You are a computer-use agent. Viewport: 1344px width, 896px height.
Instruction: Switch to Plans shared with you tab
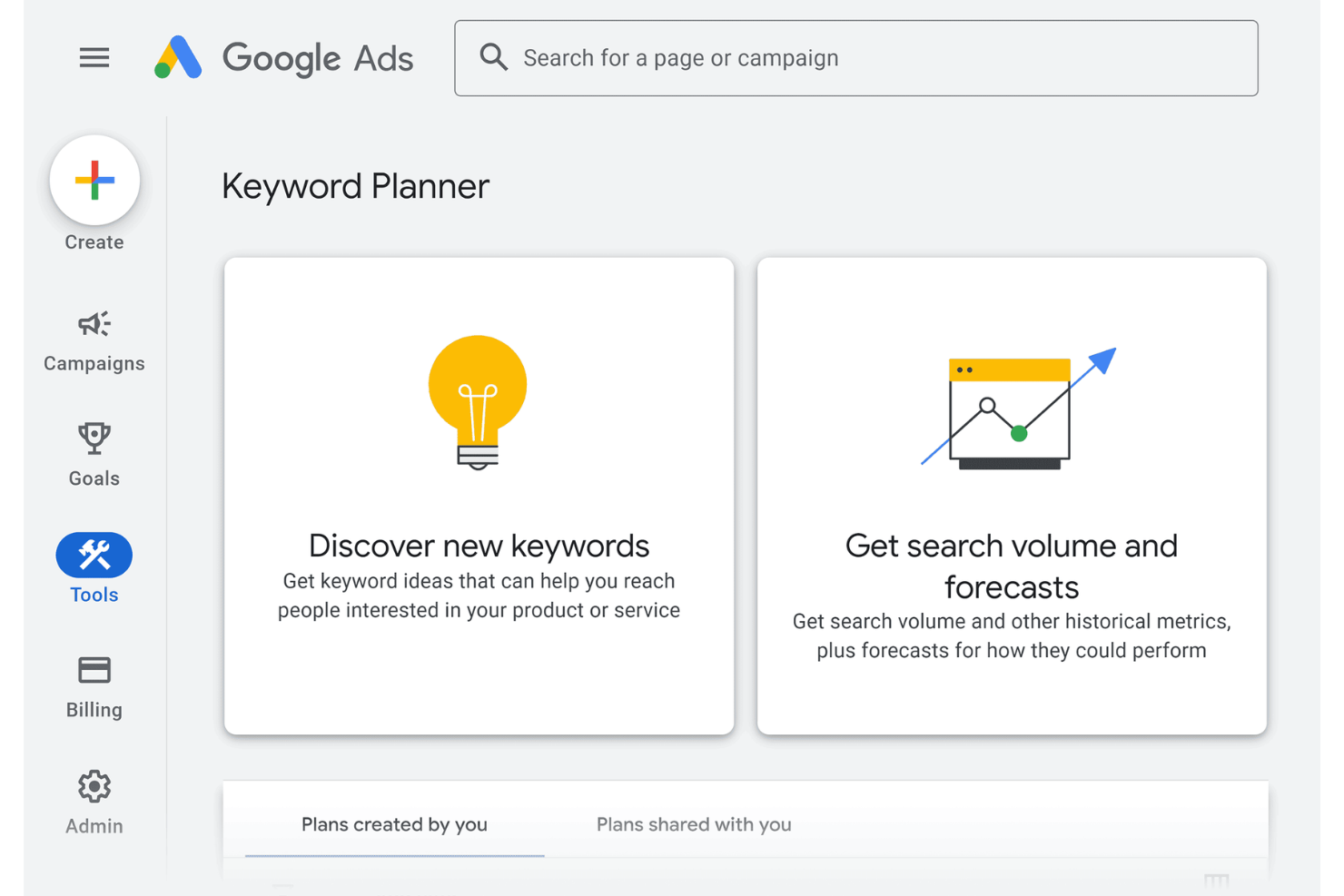tap(693, 824)
